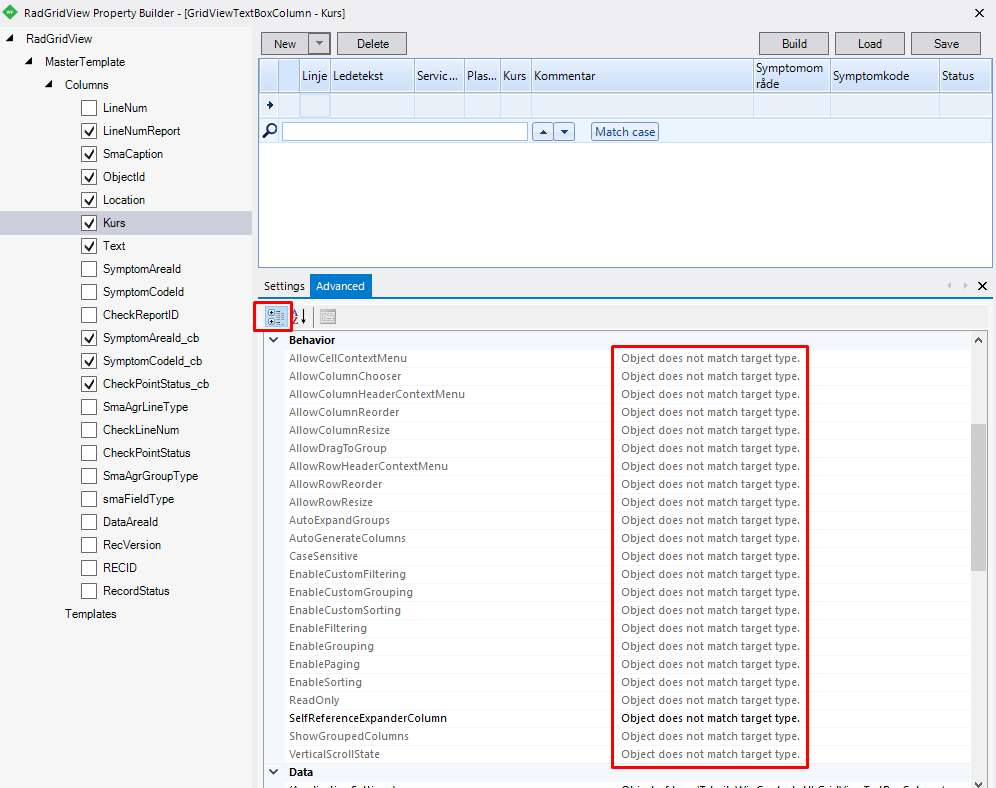
Task: Click the current row arrow indicator
Action: pos(270,105)
